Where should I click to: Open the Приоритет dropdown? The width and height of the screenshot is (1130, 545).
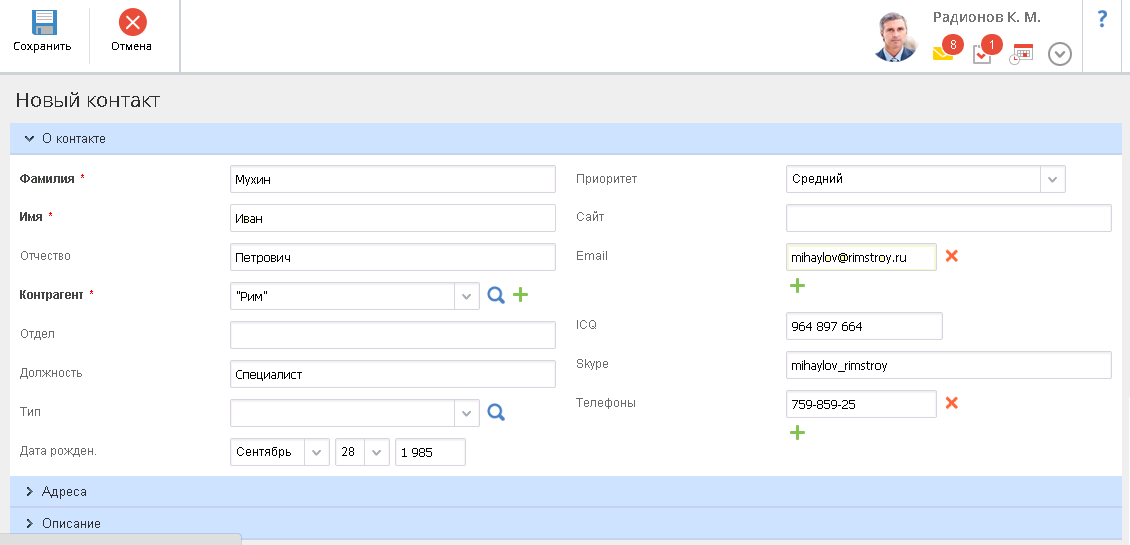1052,179
